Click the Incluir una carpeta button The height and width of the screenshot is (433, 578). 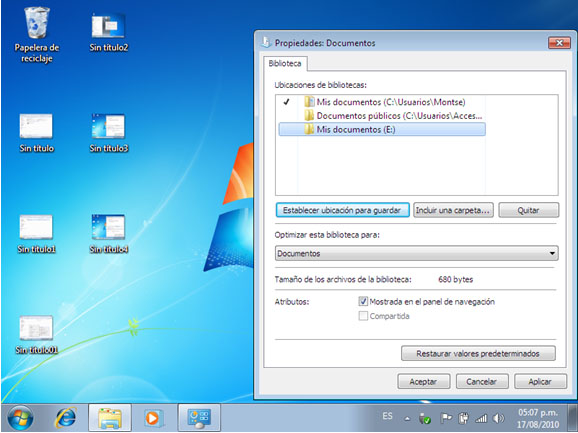pos(453,210)
